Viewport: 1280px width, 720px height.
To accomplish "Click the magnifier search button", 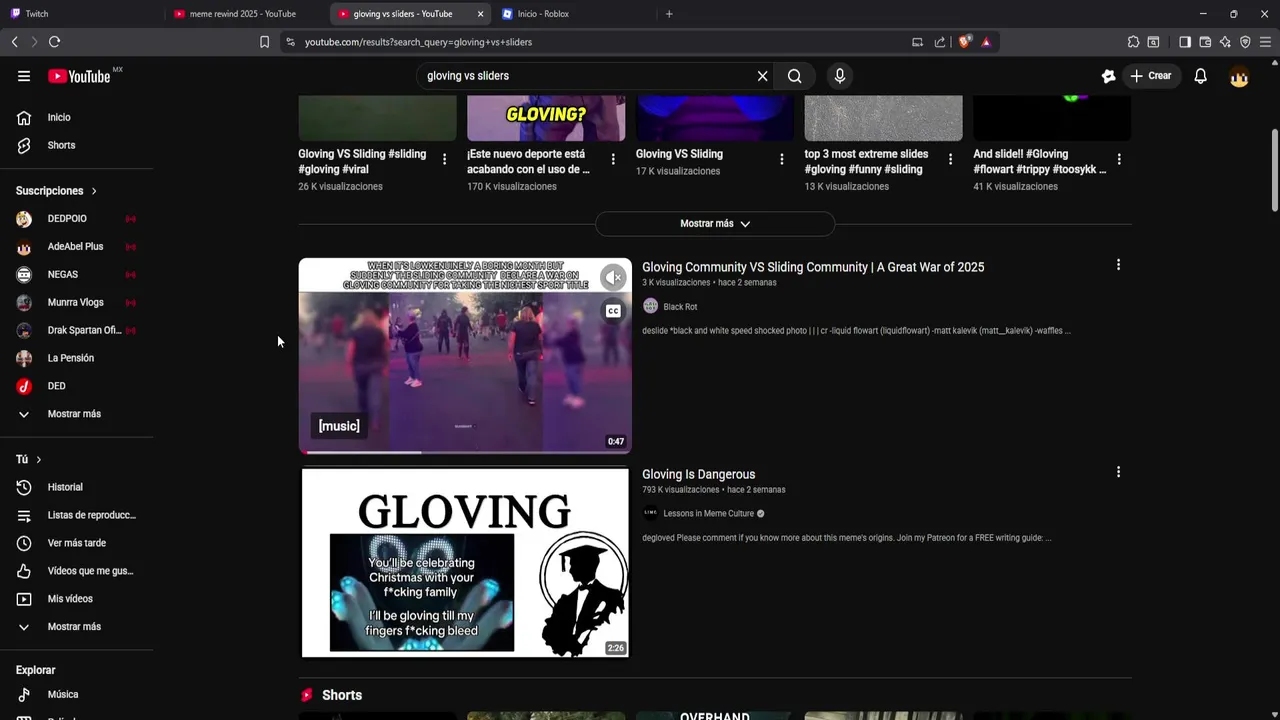I will pos(794,76).
